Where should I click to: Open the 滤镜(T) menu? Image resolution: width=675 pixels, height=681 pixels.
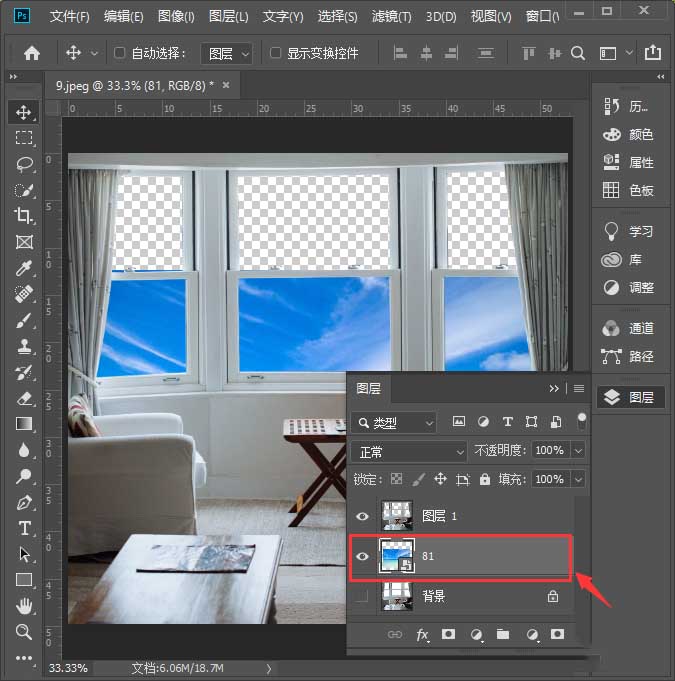click(391, 17)
